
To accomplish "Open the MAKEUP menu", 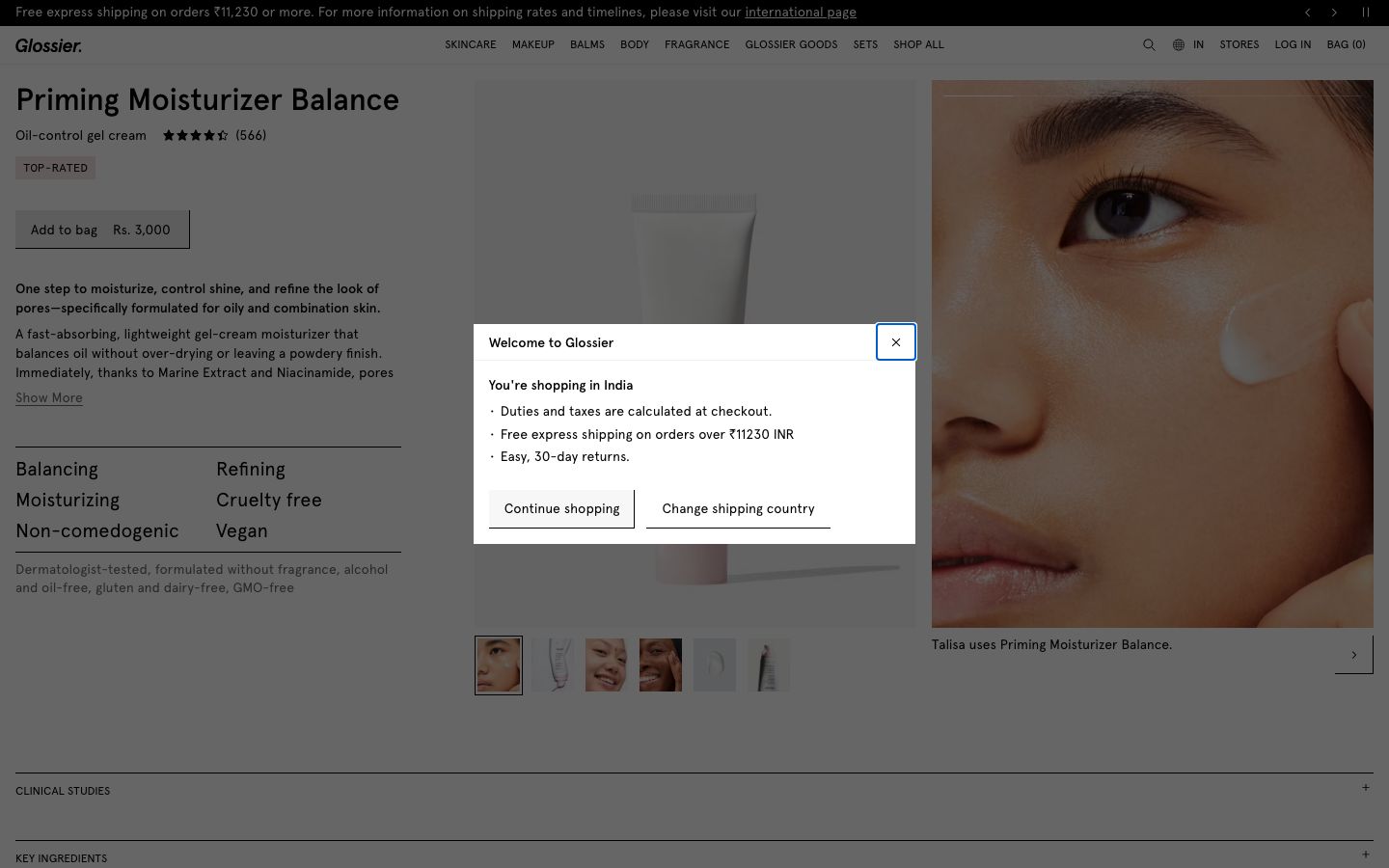I will (x=533, y=44).
